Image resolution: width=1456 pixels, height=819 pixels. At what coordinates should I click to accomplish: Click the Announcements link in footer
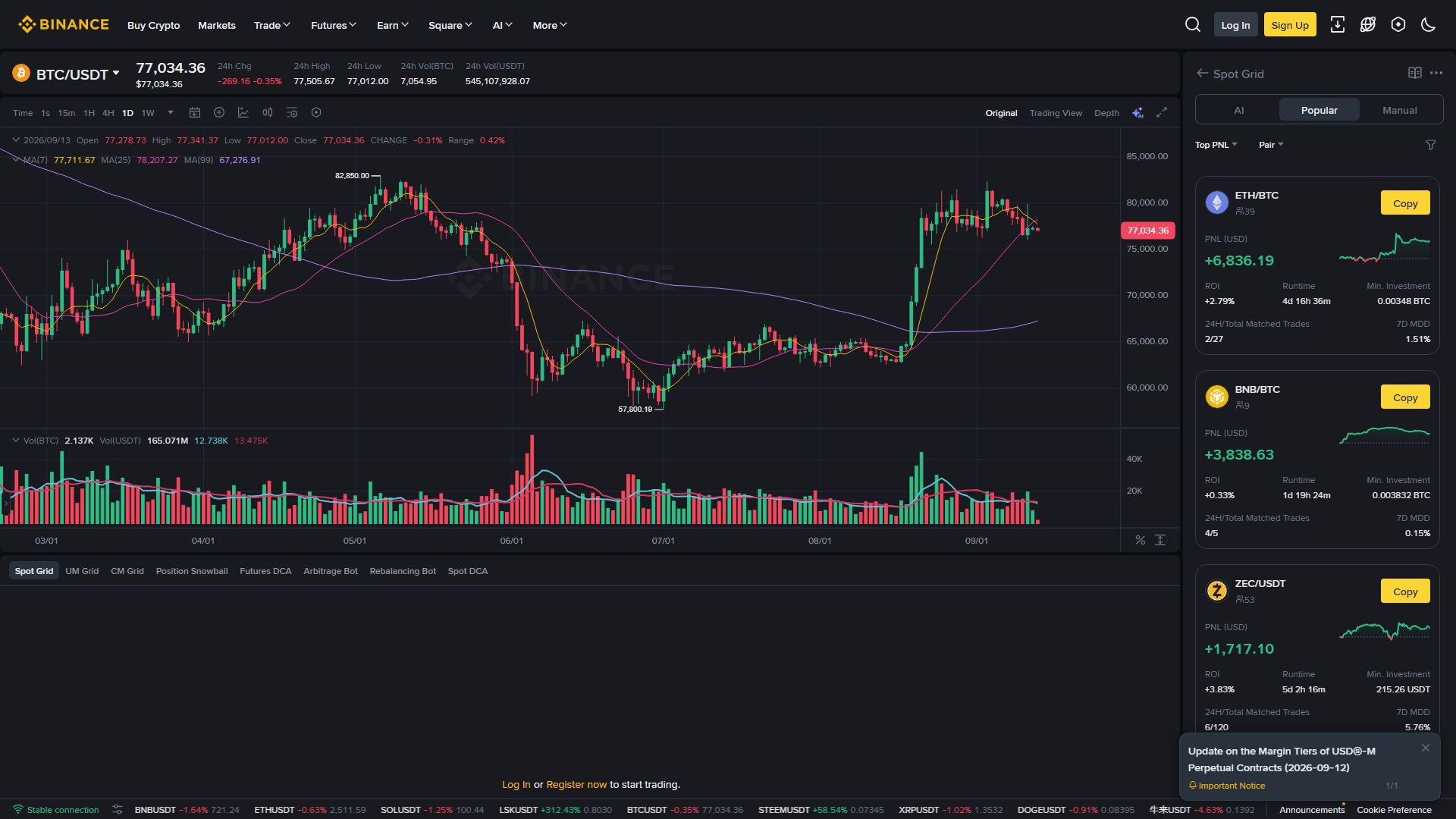pos(1312,810)
